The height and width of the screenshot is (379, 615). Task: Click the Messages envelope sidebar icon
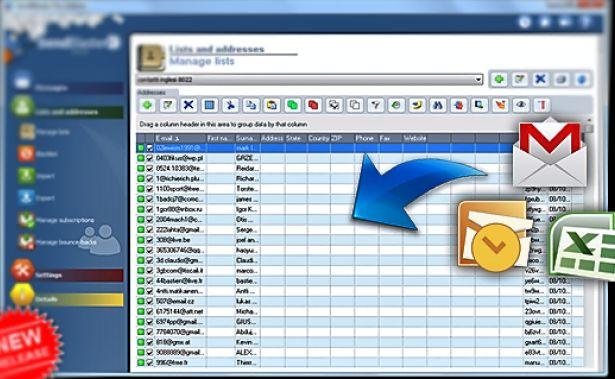[x=23, y=82]
